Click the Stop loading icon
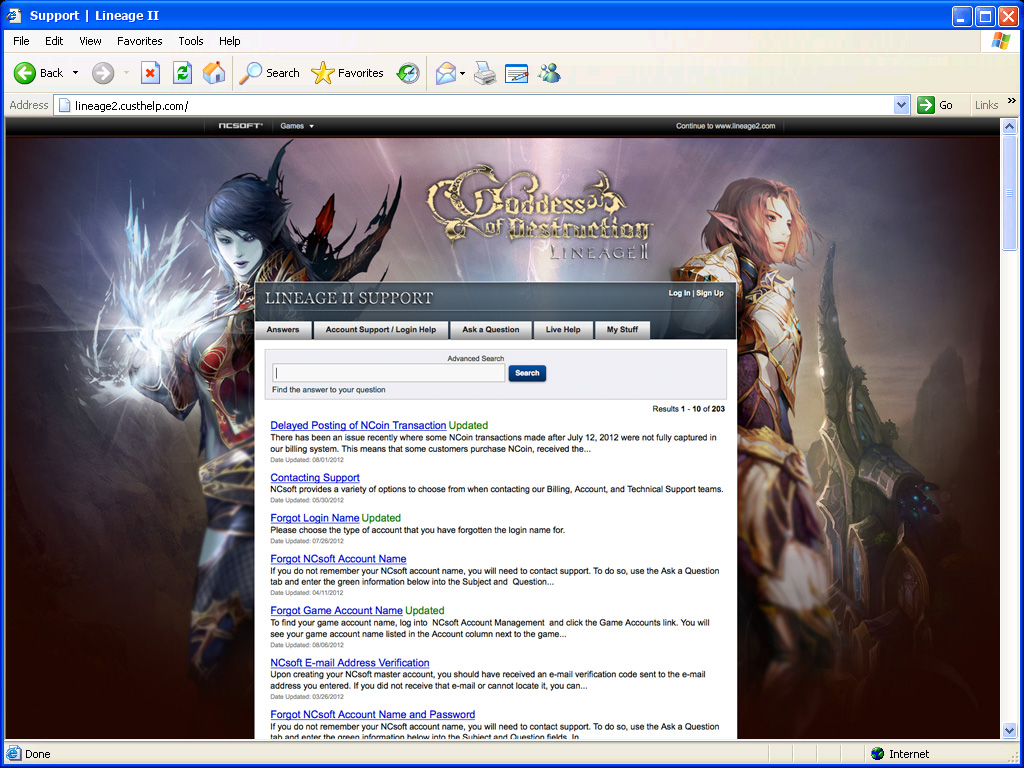The image size is (1024, 768). (x=150, y=73)
